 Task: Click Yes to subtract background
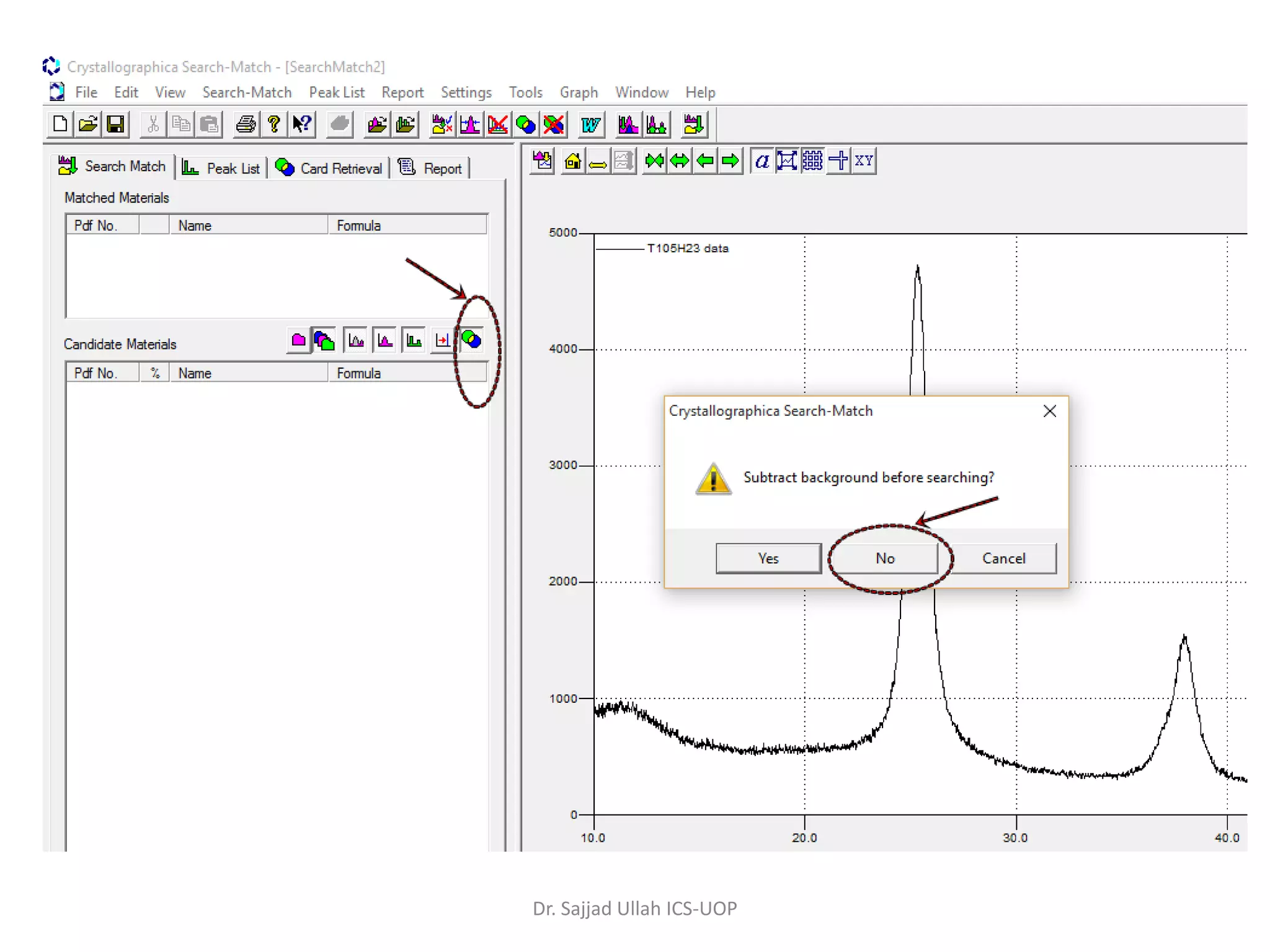coord(768,558)
